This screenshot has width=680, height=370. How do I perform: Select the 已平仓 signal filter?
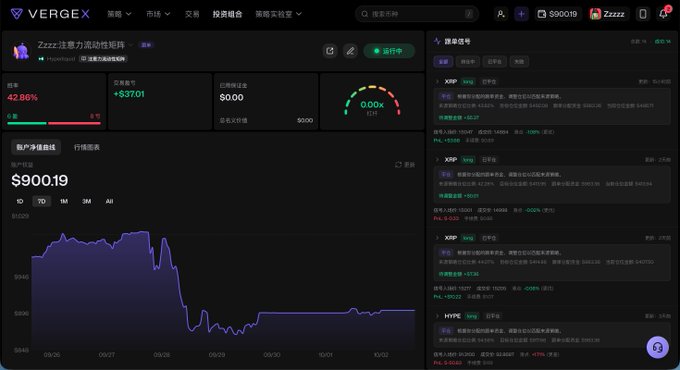[495, 62]
